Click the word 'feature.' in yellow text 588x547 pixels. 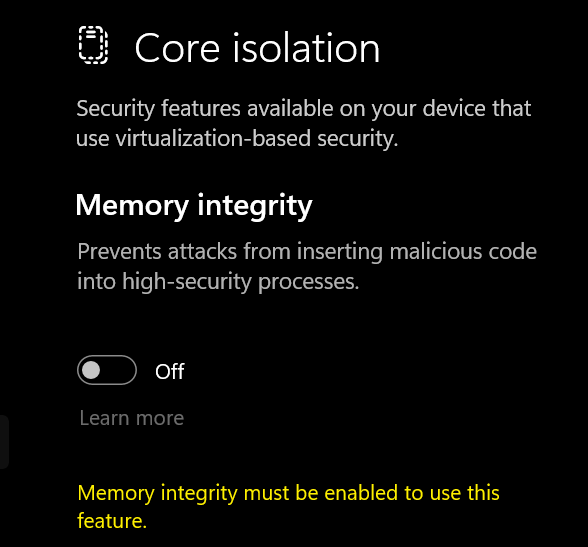pyautogui.click(x=112, y=521)
